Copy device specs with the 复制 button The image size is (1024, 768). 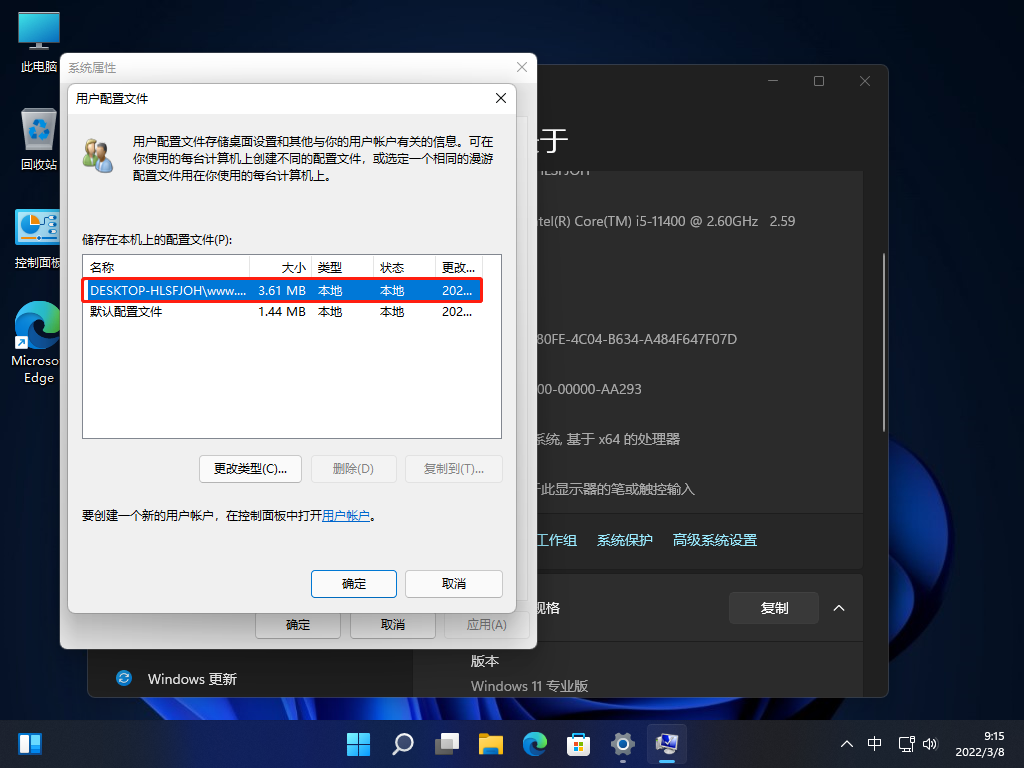(773, 608)
